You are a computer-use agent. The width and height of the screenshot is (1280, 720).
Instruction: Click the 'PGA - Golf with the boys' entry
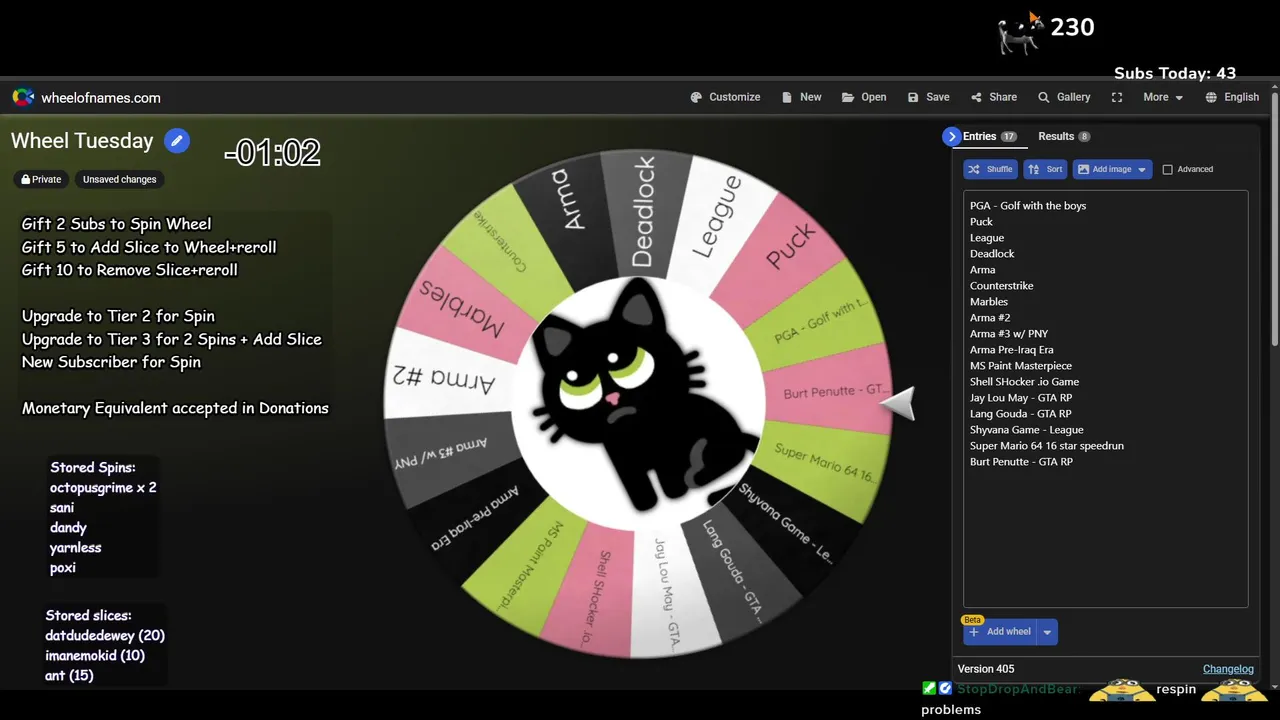tap(1027, 206)
